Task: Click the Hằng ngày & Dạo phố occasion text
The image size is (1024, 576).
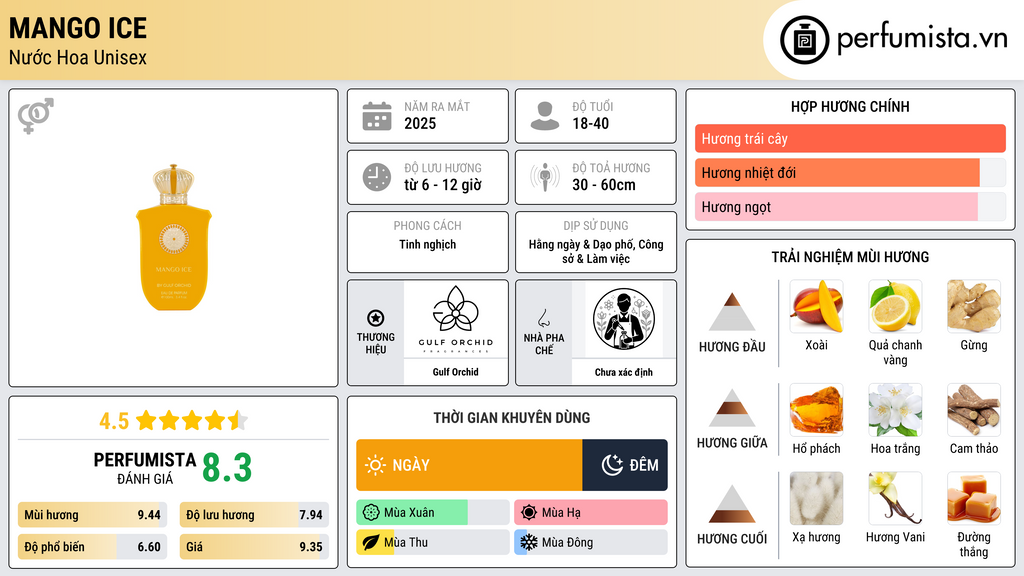Action: pos(596,251)
